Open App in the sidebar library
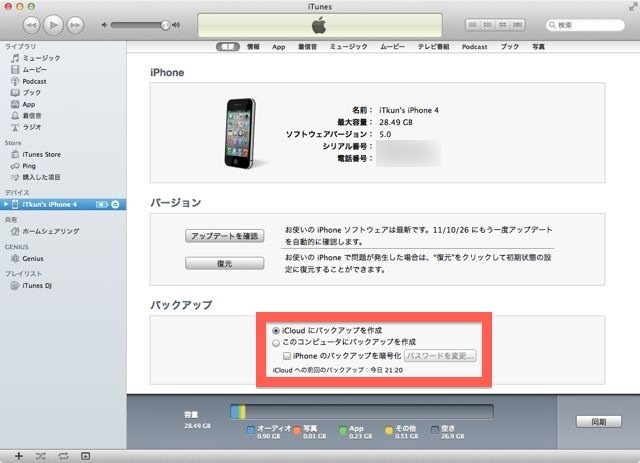This screenshot has height=463, width=640. pos(29,104)
